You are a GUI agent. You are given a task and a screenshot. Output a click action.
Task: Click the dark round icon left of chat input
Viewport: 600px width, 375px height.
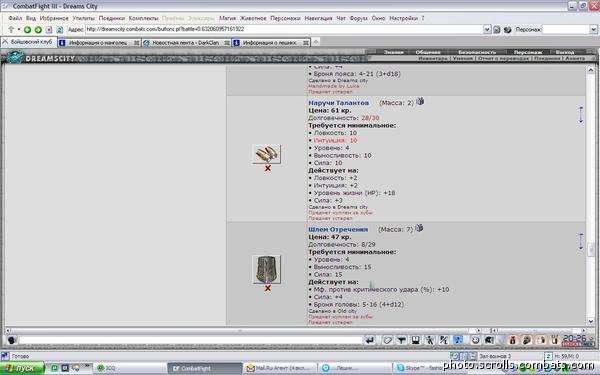click(11, 340)
